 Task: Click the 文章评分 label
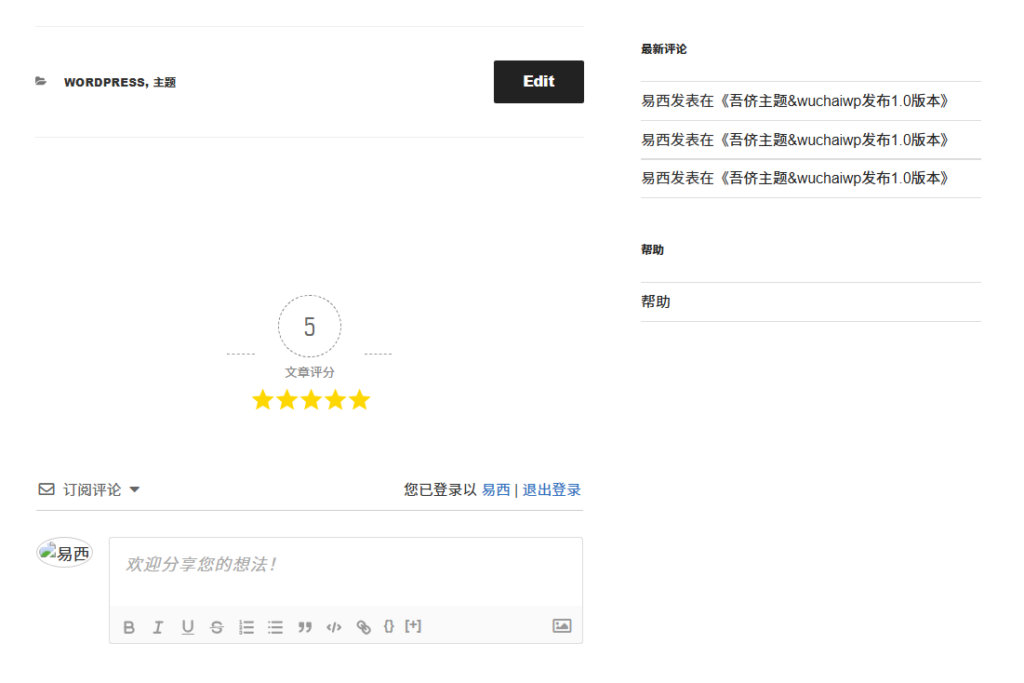(x=310, y=372)
